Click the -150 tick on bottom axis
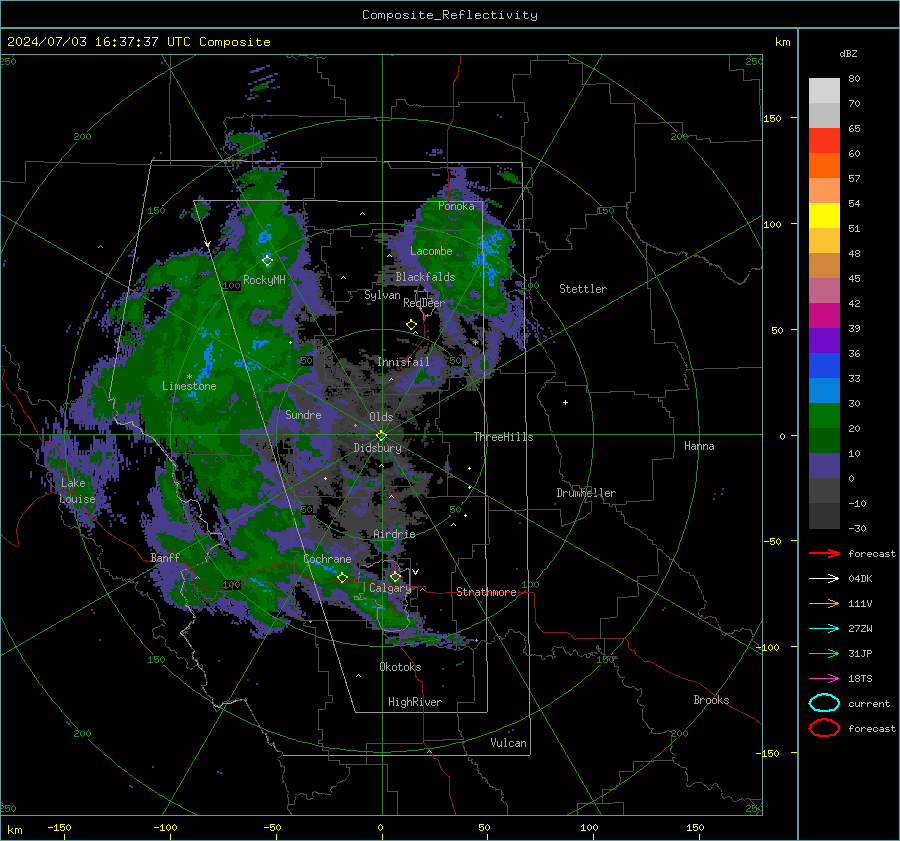Screen dimensions: 900x841 click(x=59, y=827)
